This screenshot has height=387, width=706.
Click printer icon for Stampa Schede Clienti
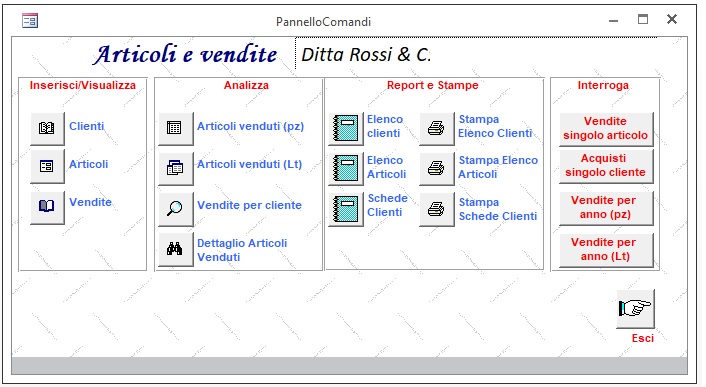click(437, 209)
